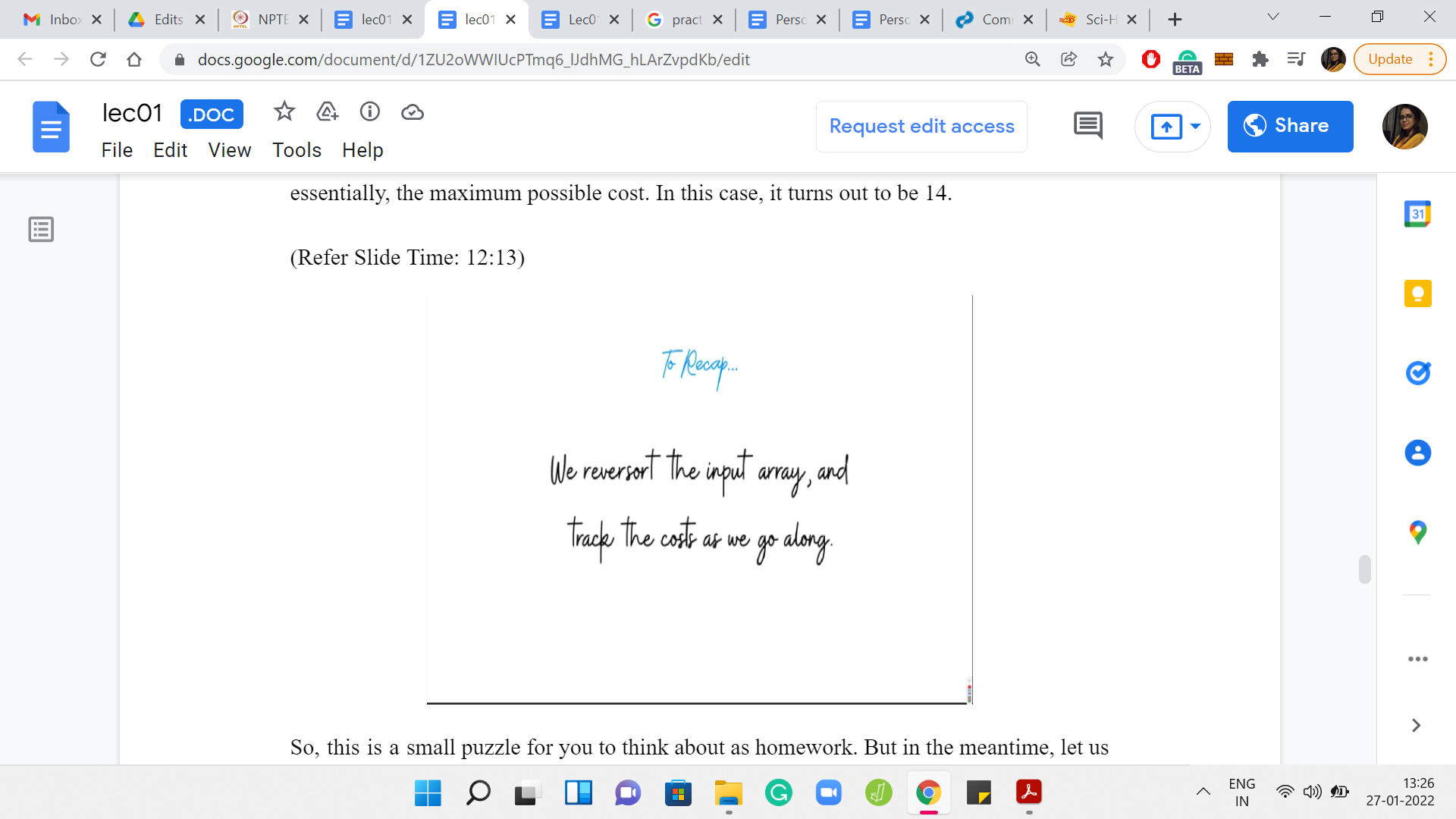Open comment history icon
Screen dimensions: 1456x819
(x=1087, y=126)
